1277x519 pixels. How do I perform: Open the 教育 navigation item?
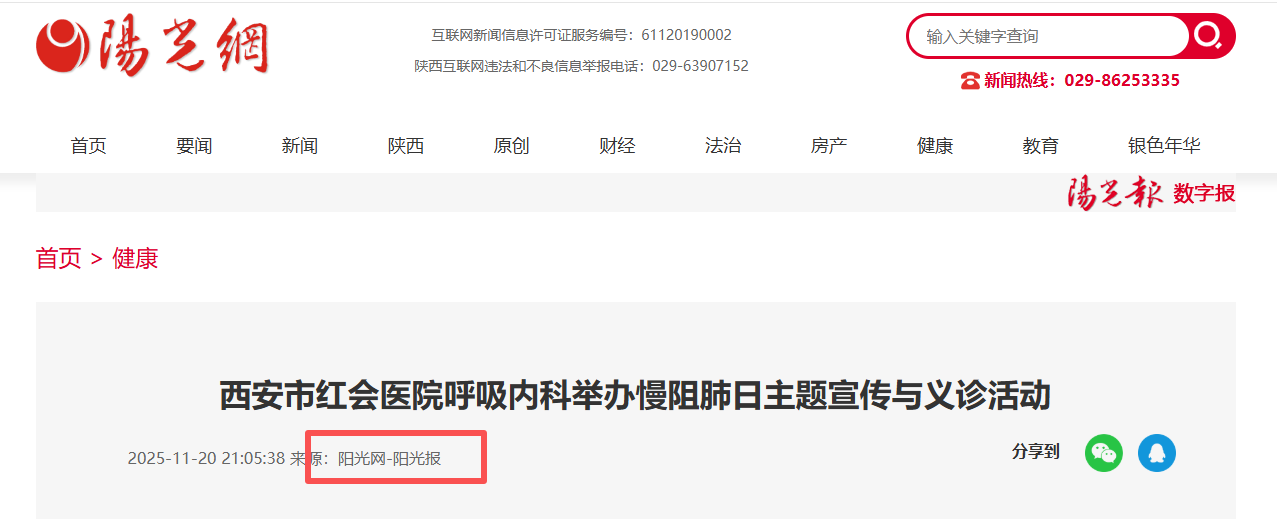[1040, 146]
